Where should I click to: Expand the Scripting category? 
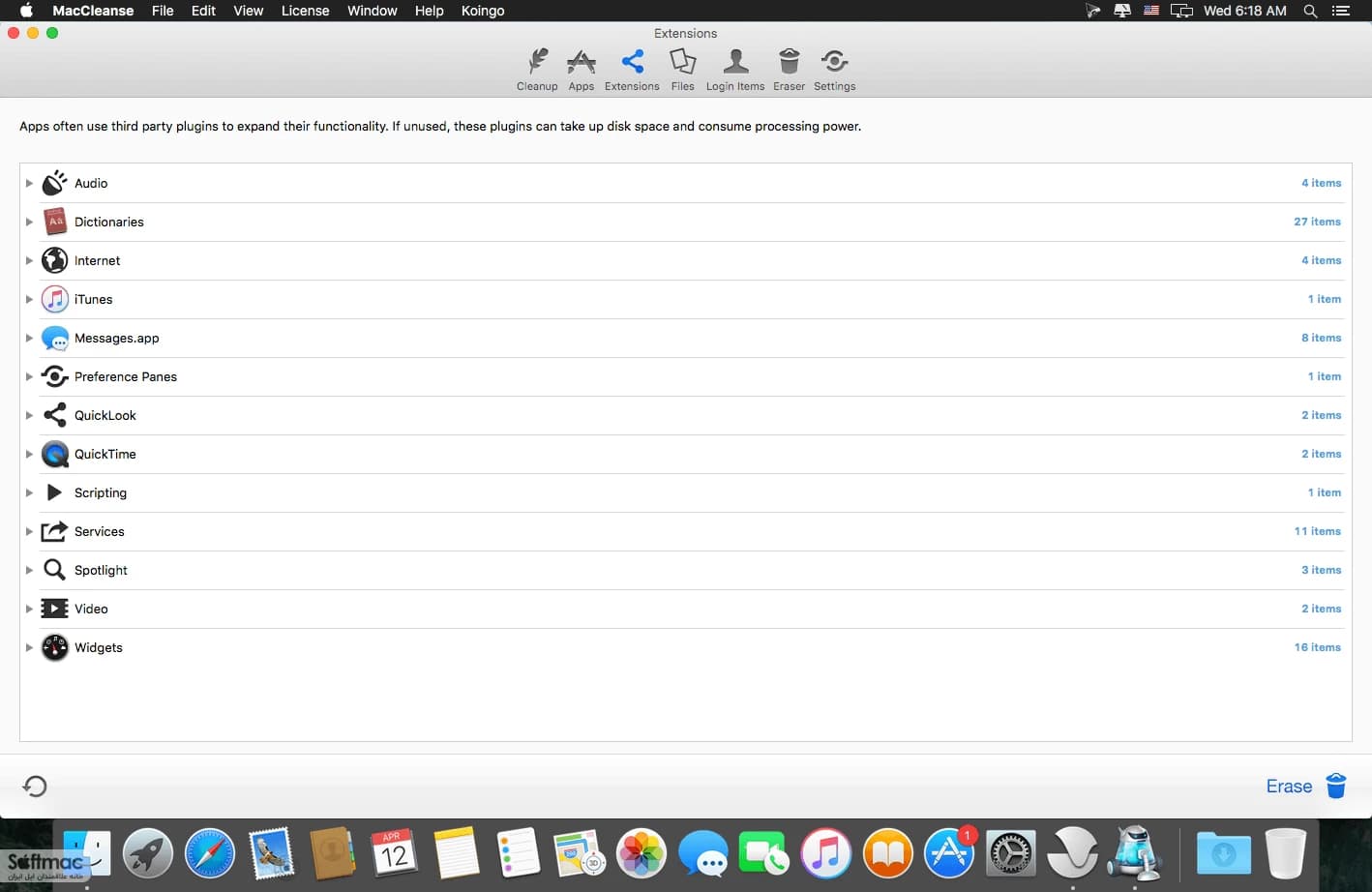[29, 492]
